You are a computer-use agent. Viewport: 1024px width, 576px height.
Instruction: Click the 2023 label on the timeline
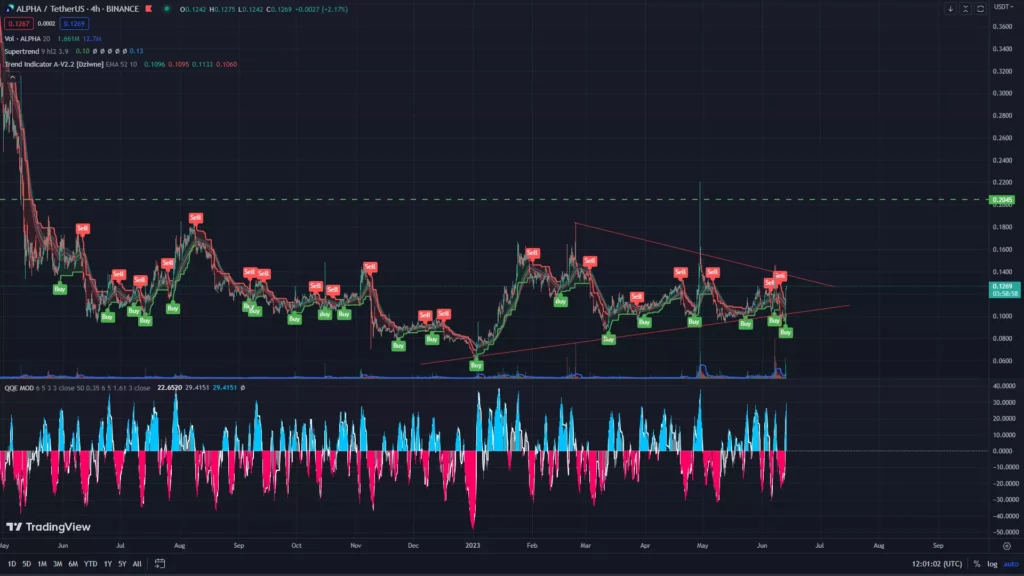[x=471, y=546]
